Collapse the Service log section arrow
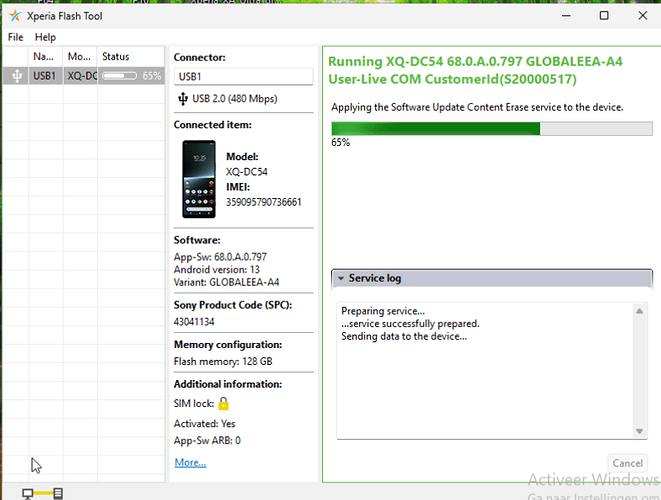Screen dimensions: 661x500 (x=341, y=278)
